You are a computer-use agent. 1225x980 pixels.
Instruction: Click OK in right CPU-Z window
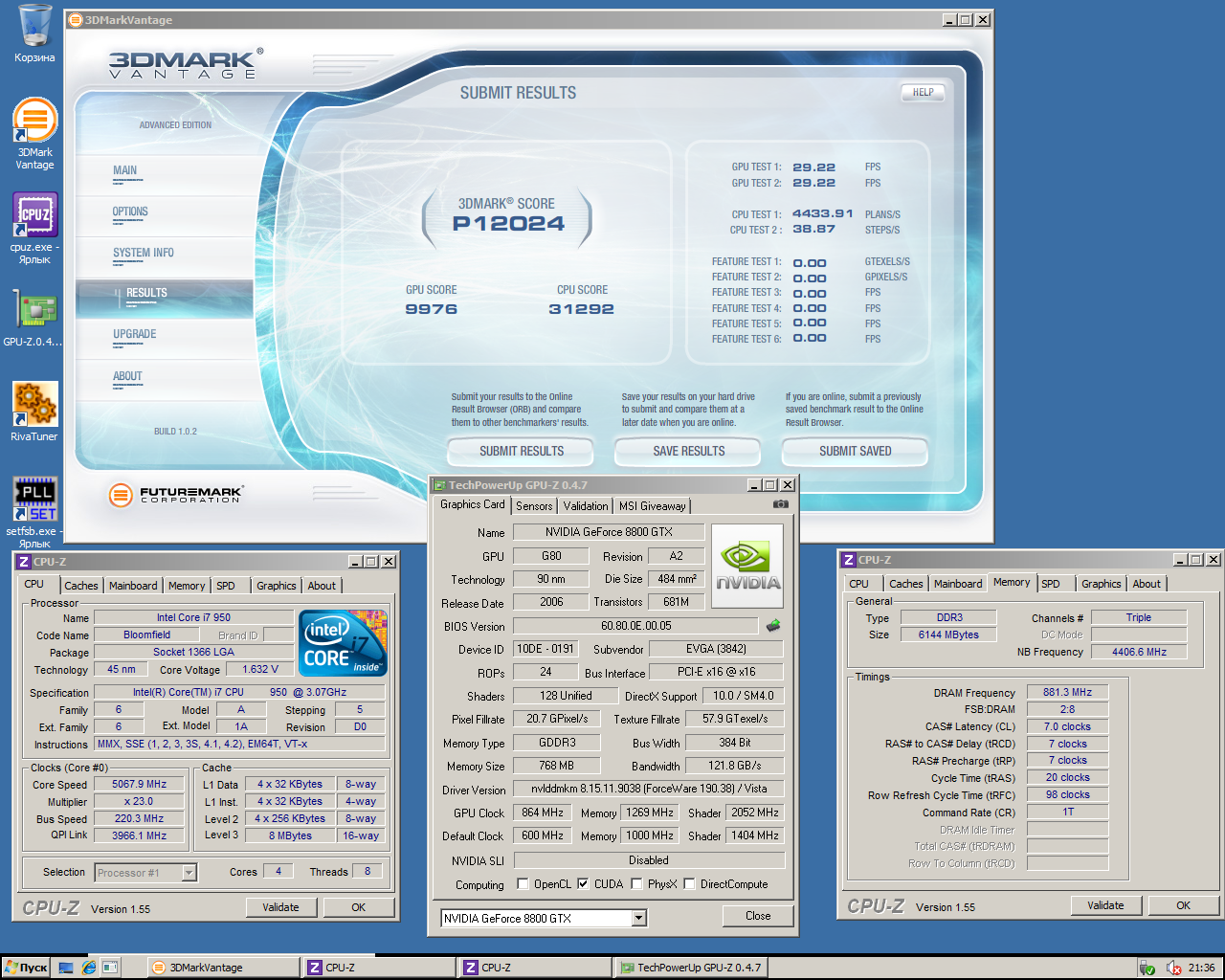(x=1184, y=905)
